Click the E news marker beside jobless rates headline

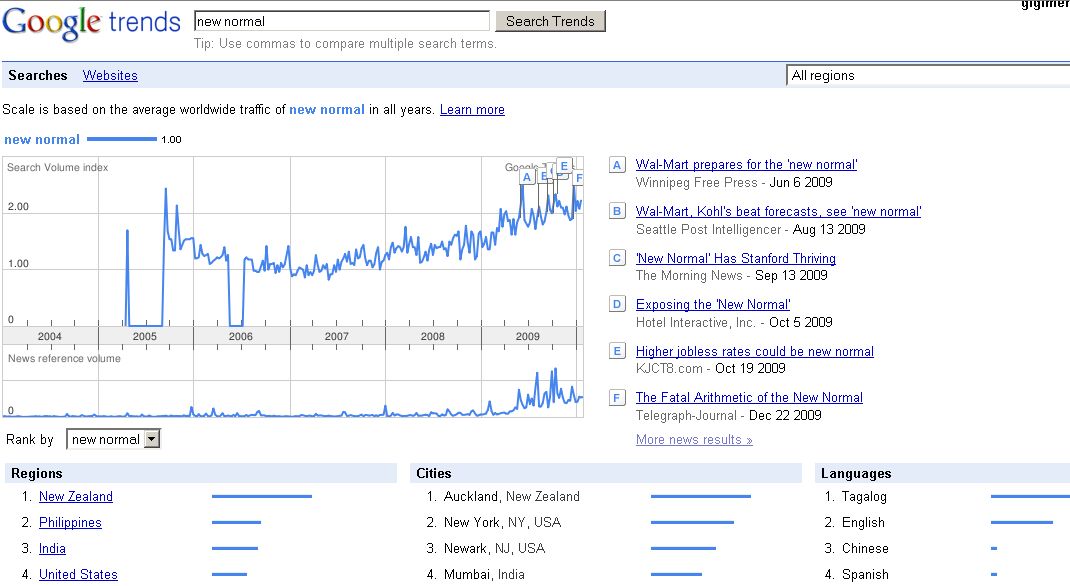click(x=617, y=351)
